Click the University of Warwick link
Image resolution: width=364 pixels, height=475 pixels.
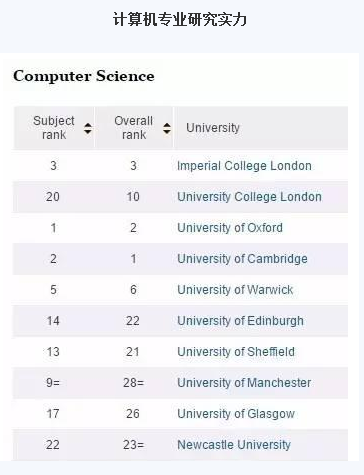(235, 290)
